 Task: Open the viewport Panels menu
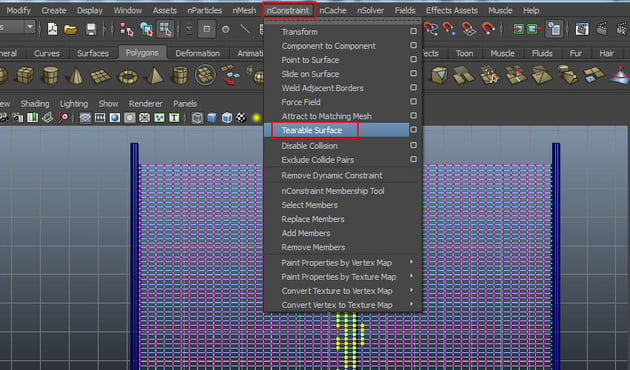185,104
